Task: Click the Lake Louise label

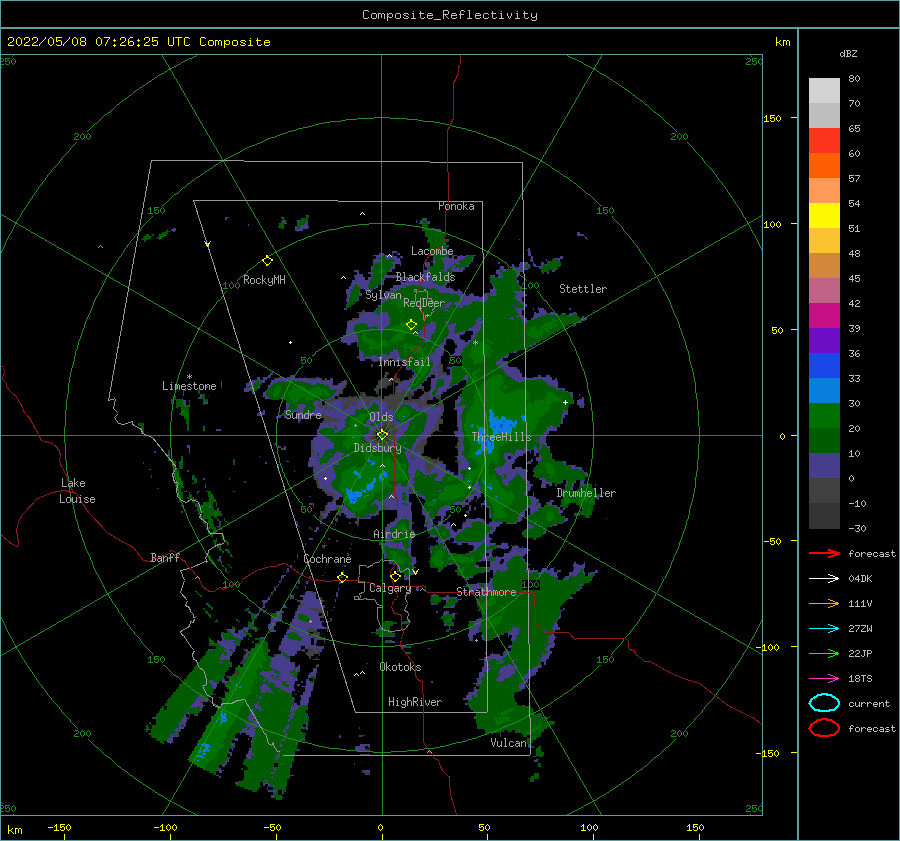Action: click(x=77, y=491)
